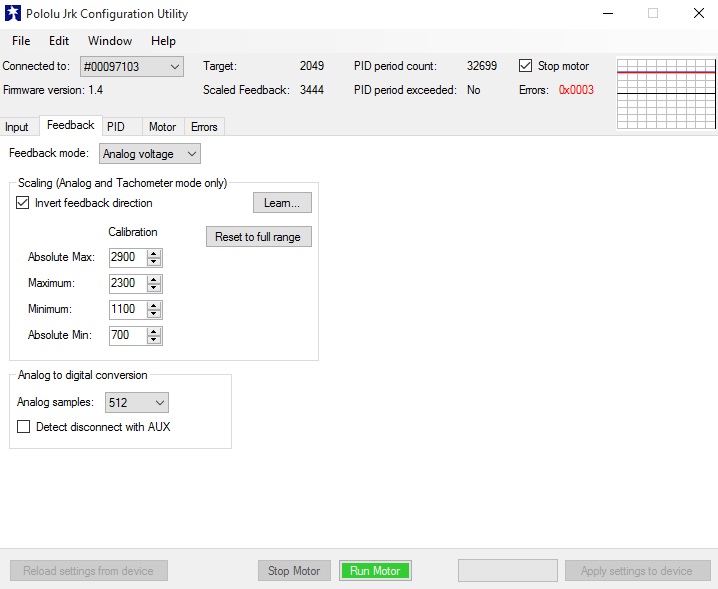Click Reset to full range button
718x589 pixels.
tap(259, 237)
